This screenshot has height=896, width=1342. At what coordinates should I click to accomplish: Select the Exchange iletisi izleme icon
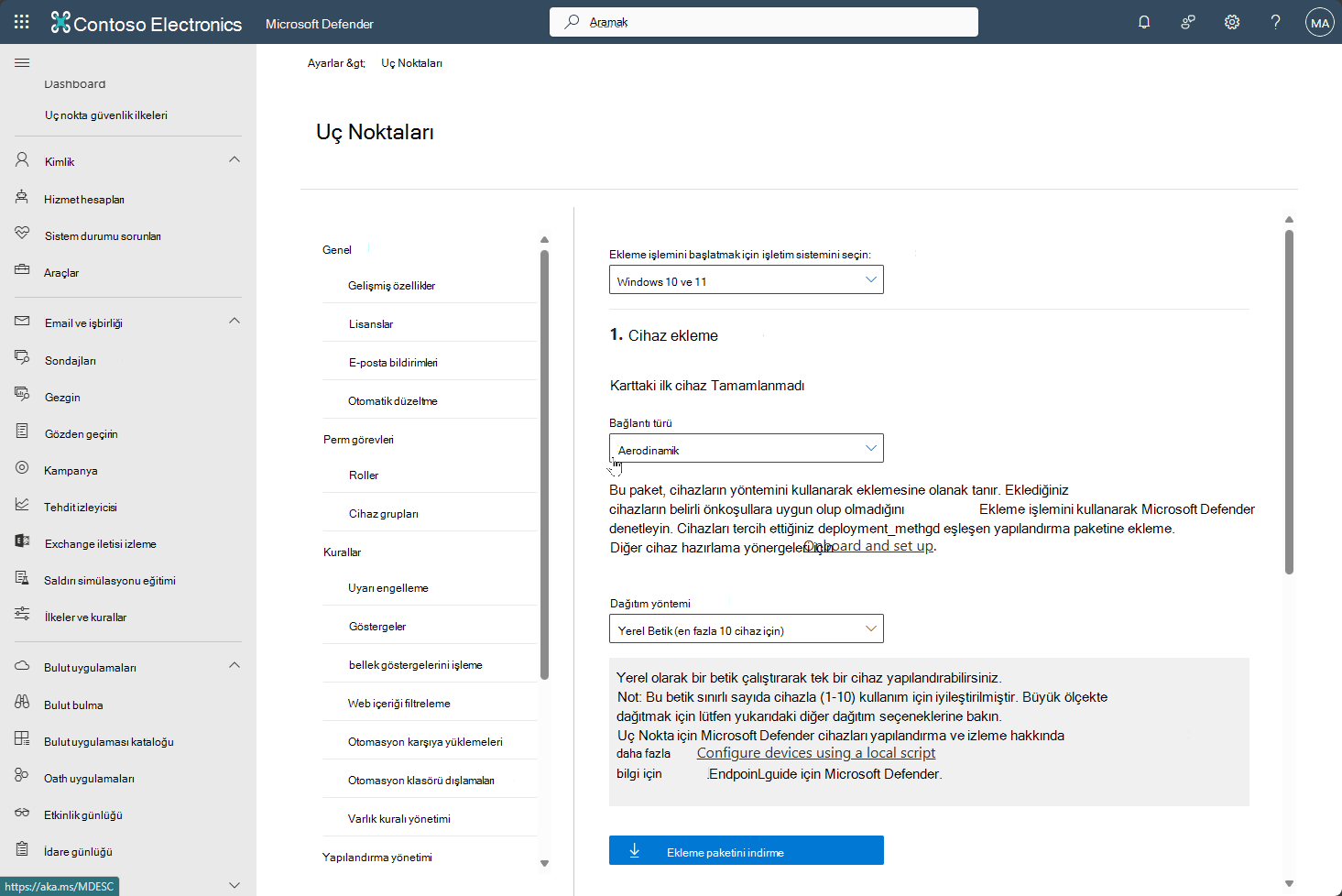click(x=22, y=542)
